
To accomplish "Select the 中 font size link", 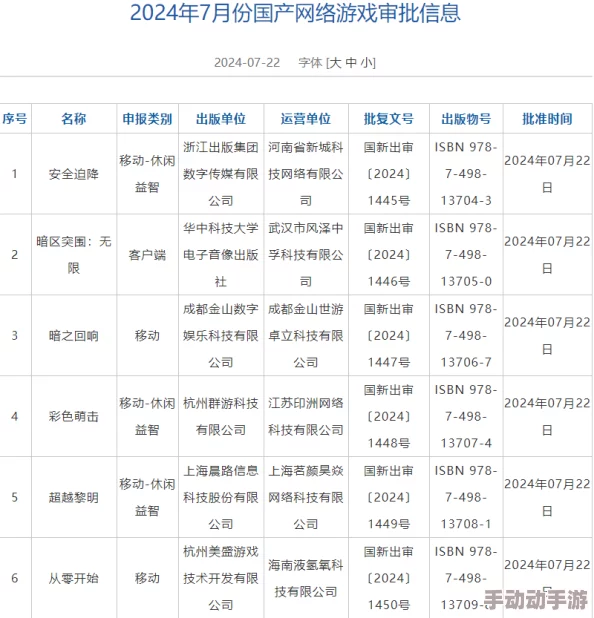I will pyautogui.click(x=351, y=63).
